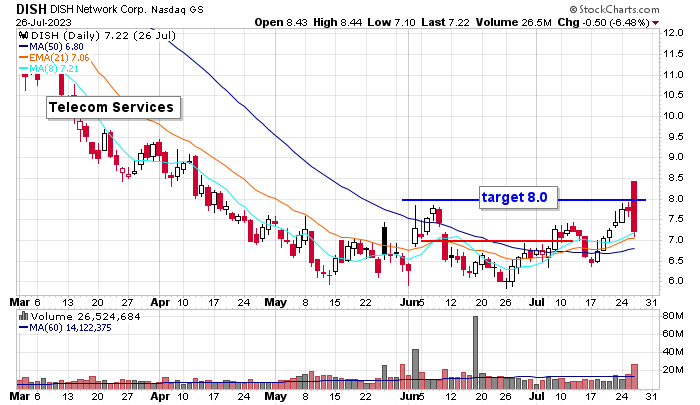Click the 26-Jul-2023 date label

43,22
